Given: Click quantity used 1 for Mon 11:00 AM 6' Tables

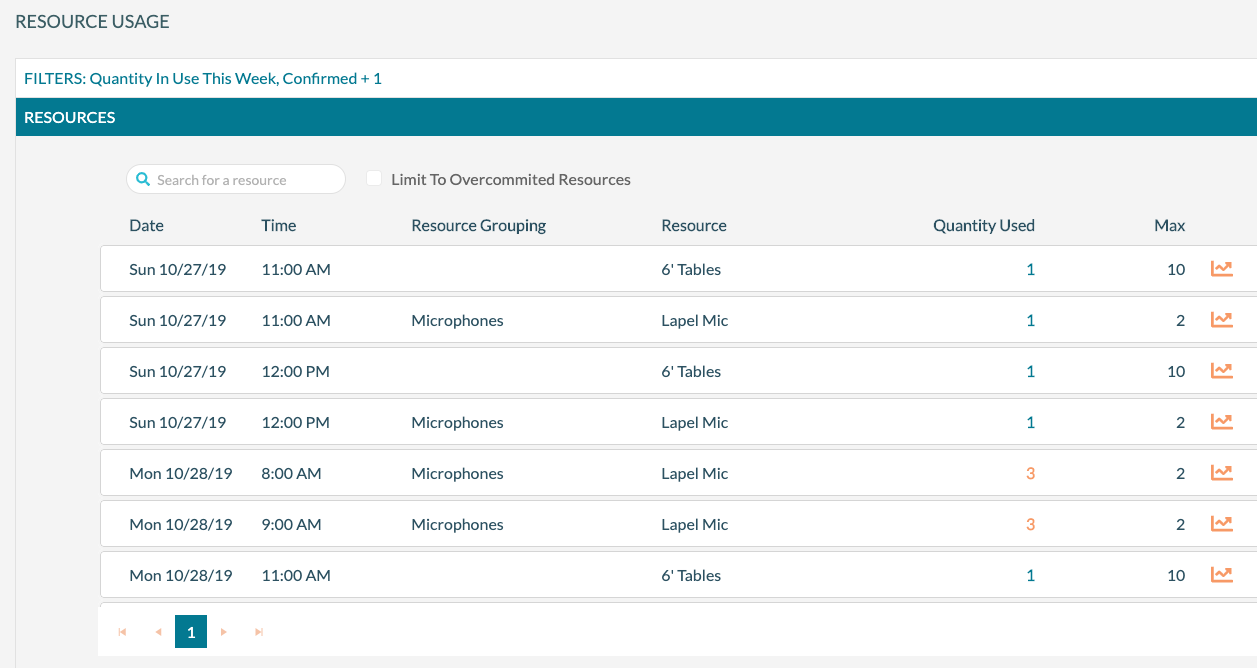Looking at the screenshot, I should tap(1030, 575).
